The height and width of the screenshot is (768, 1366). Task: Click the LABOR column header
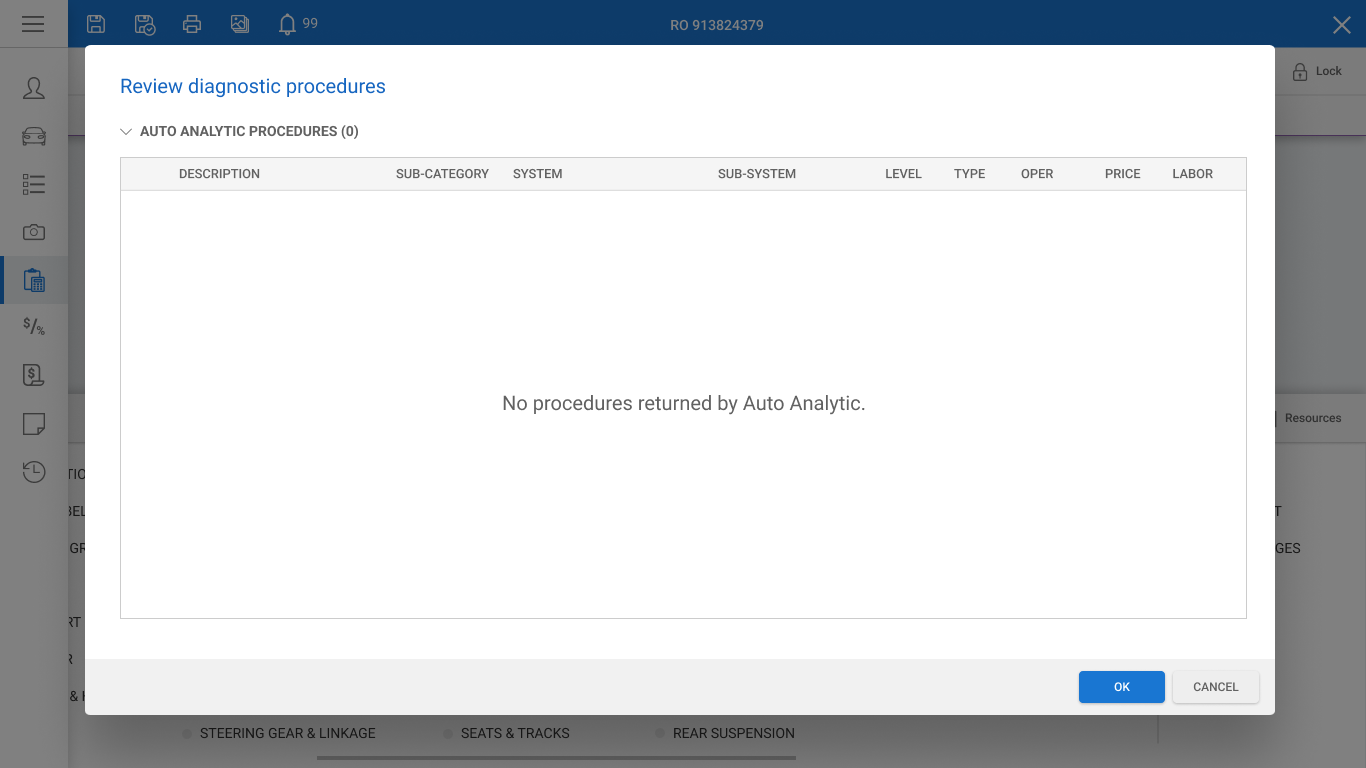(x=1193, y=174)
